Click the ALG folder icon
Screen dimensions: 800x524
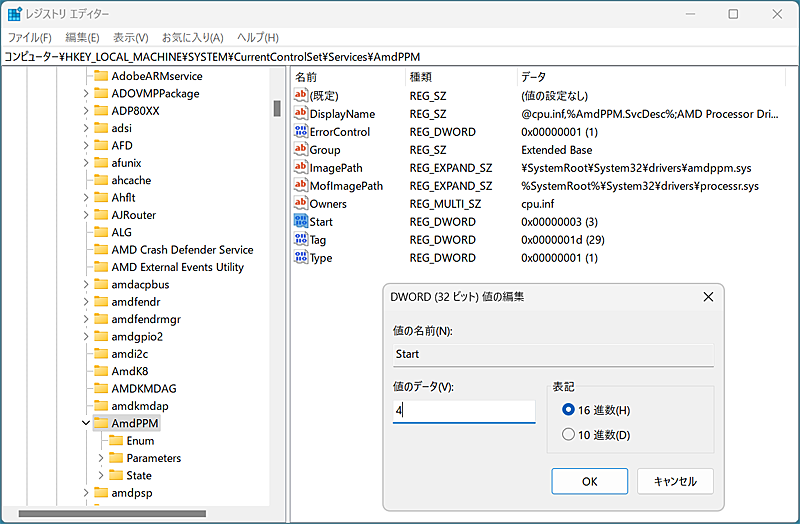(101, 232)
